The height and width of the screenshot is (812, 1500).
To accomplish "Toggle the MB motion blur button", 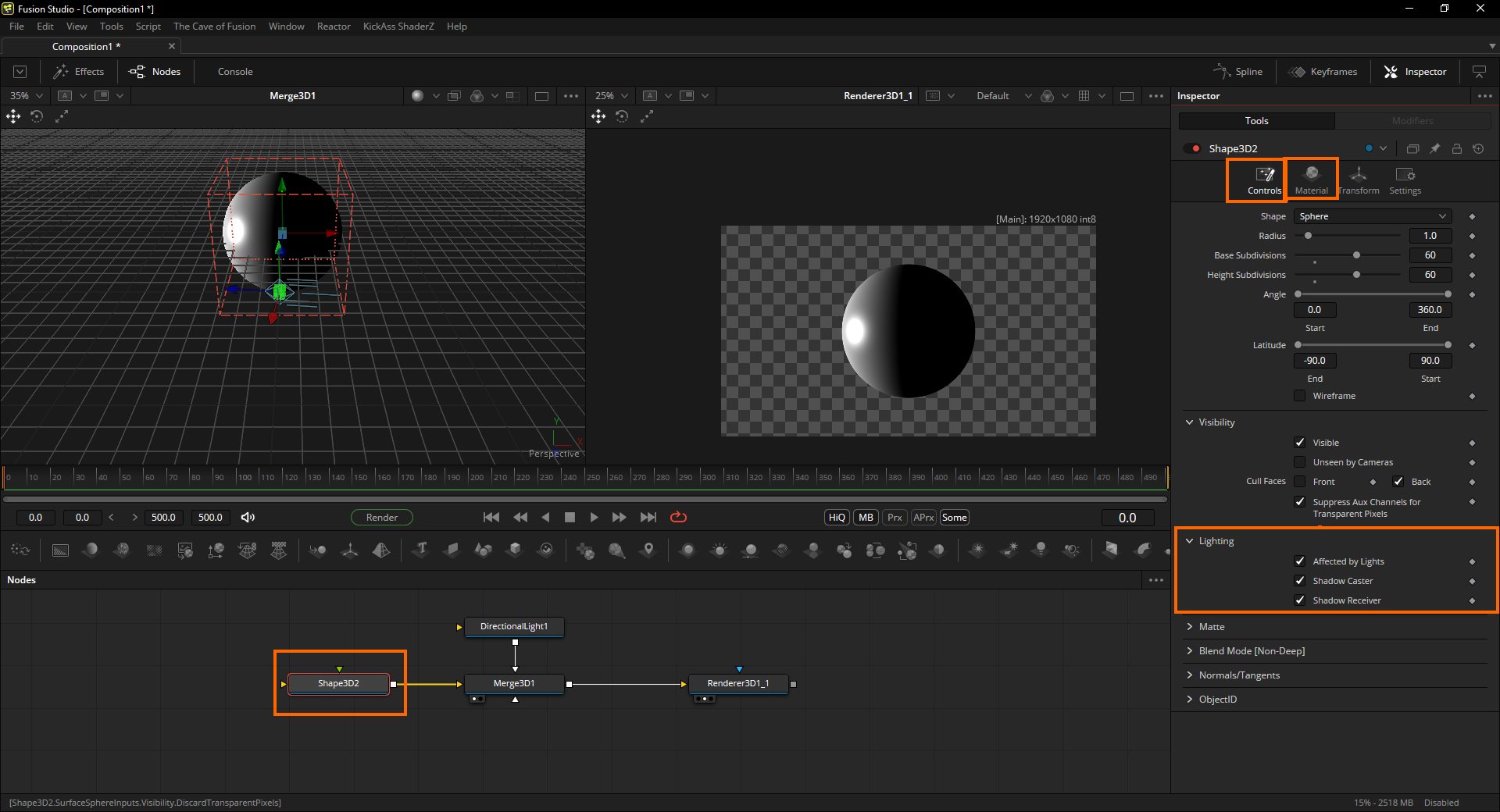I will [x=866, y=518].
